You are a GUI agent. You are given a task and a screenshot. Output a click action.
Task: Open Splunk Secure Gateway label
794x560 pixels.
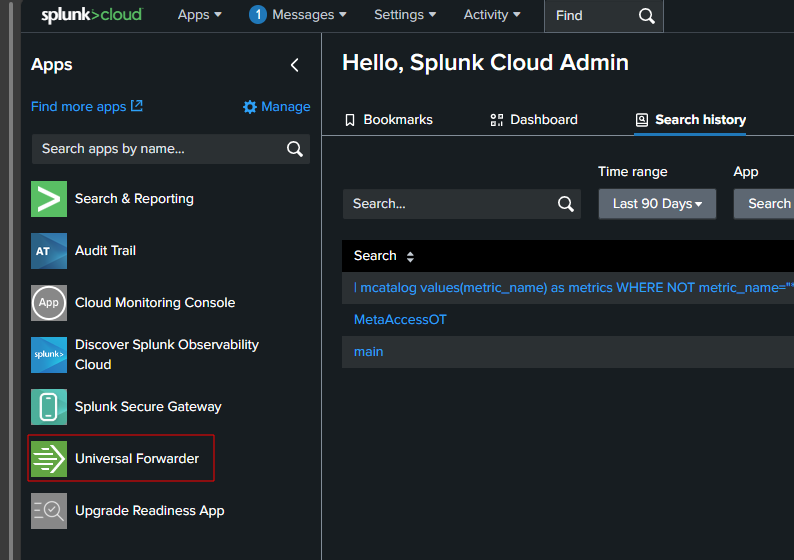(x=148, y=407)
